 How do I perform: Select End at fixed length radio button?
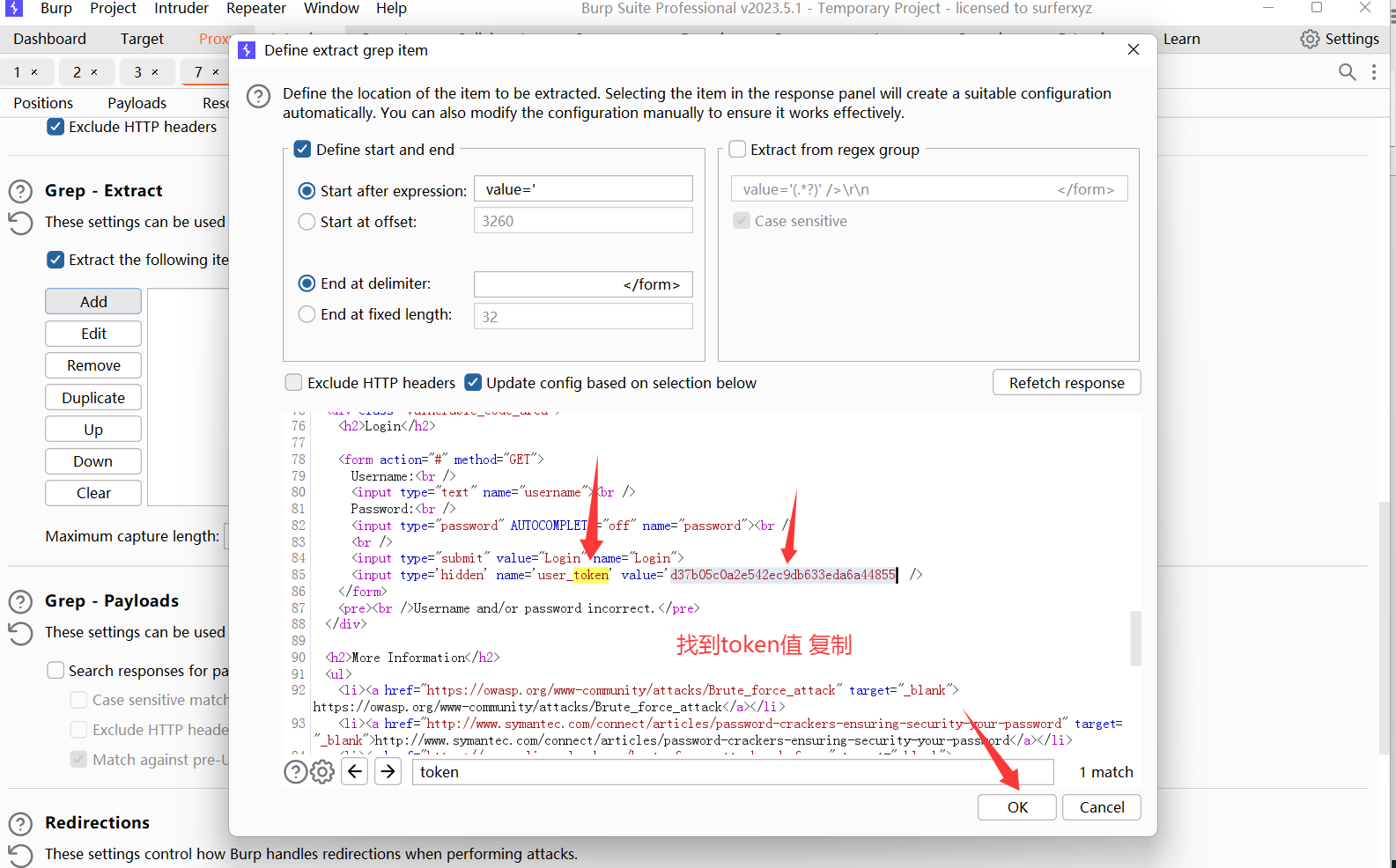click(x=307, y=314)
